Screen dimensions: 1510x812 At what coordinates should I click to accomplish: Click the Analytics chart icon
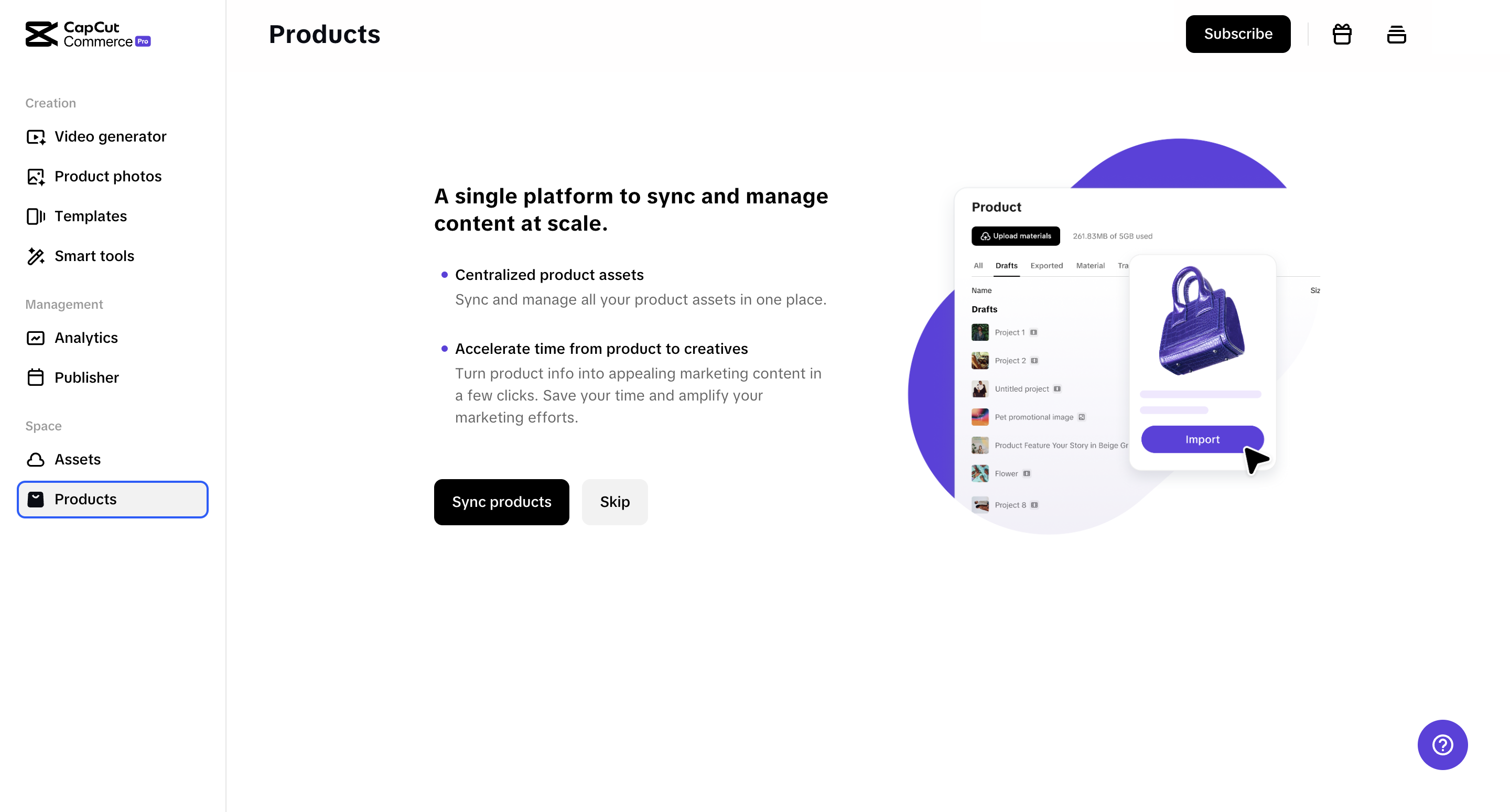tap(36, 338)
